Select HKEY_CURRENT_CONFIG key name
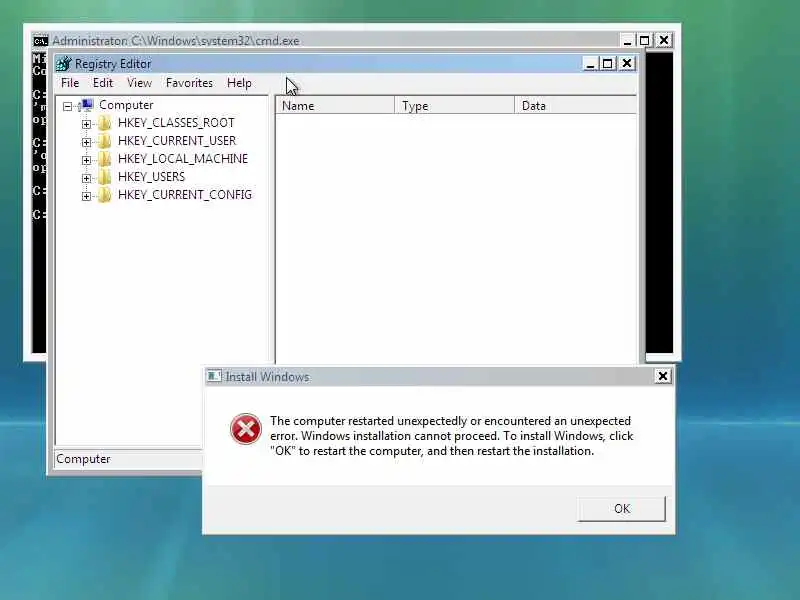 [185, 195]
